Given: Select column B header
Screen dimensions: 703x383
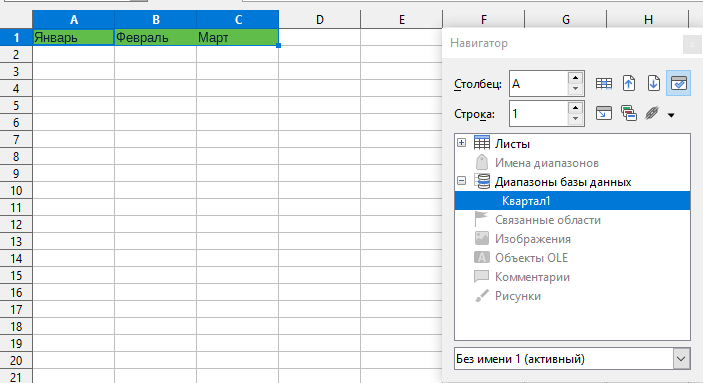Looking at the screenshot, I should click(156, 20).
